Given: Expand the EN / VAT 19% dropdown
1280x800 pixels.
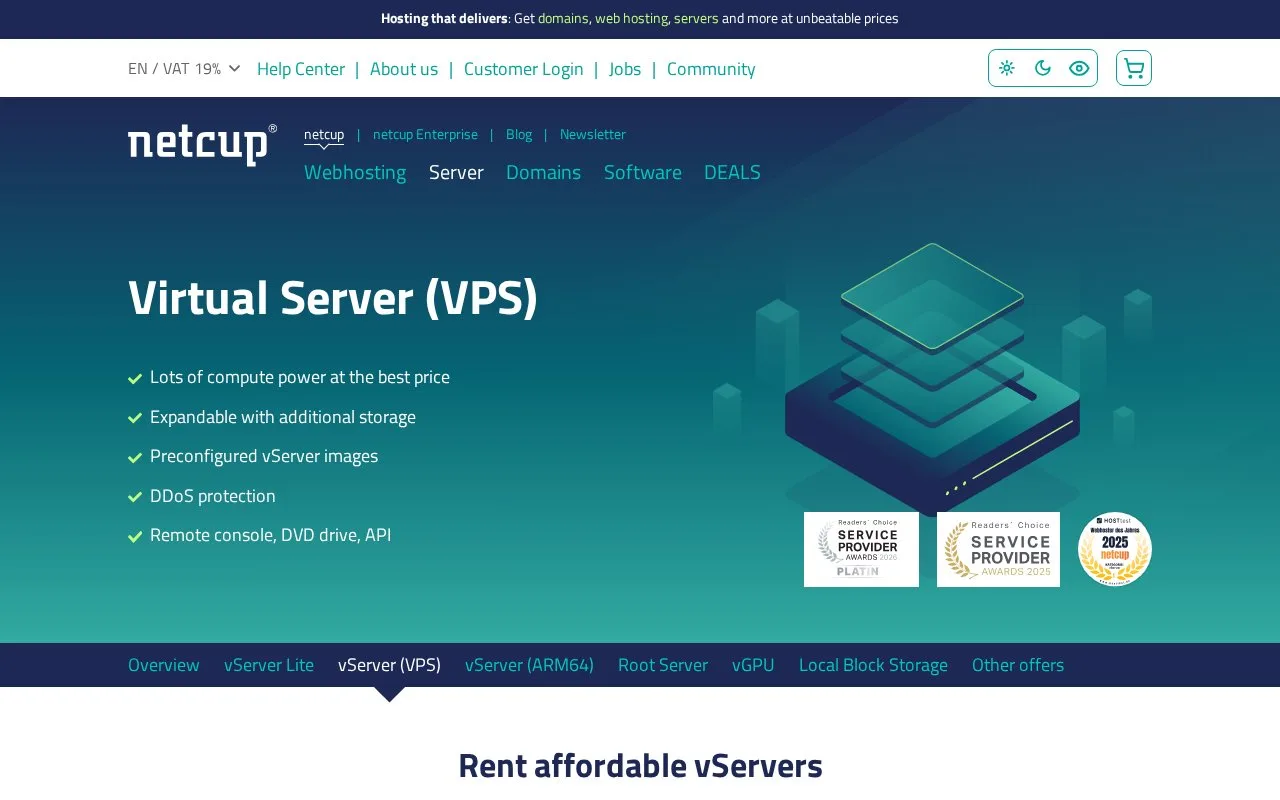Looking at the screenshot, I should tap(184, 69).
